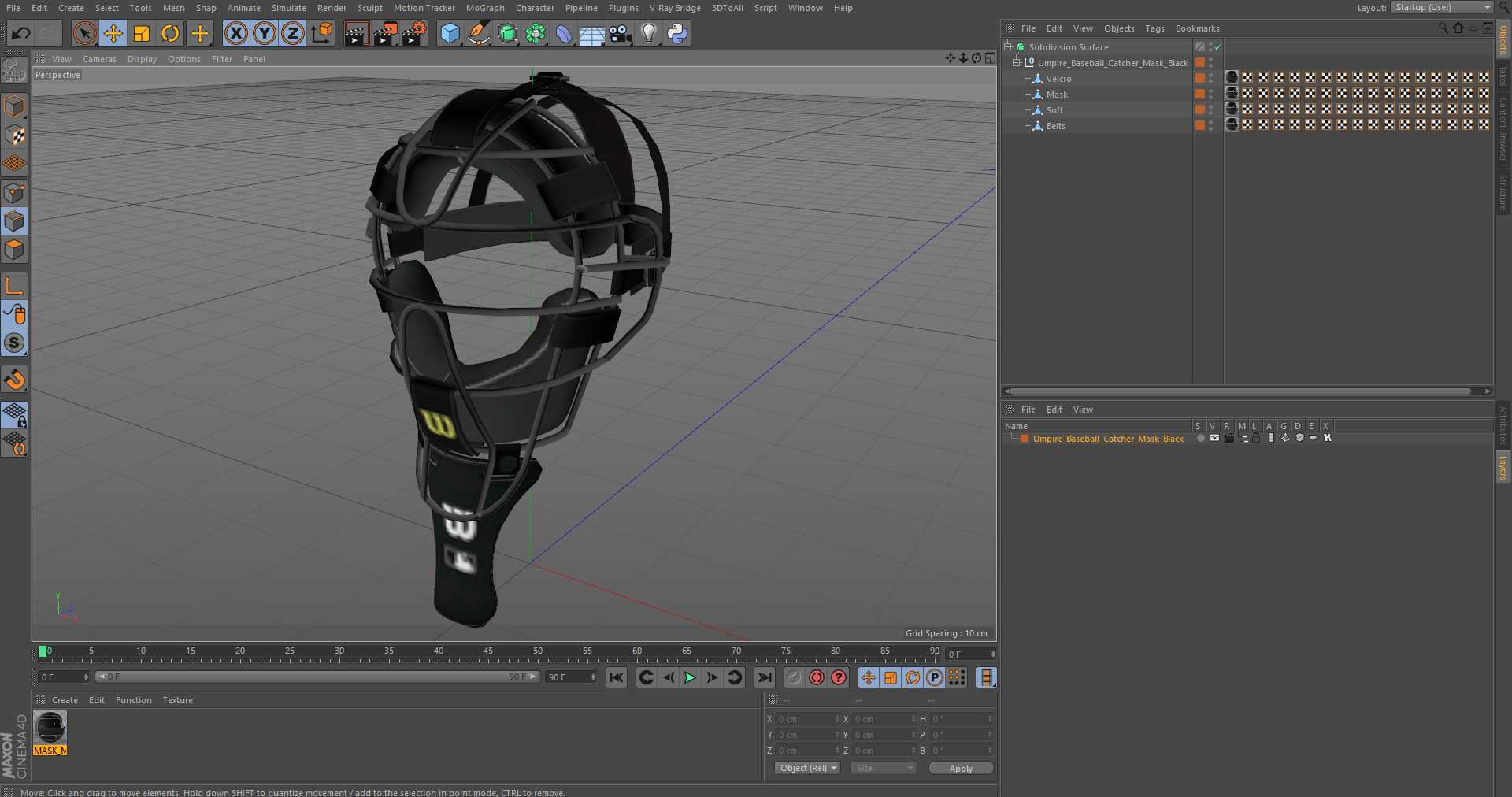The image size is (1512, 797).
Task: Toggle Y axis lock
Action: 265,33
